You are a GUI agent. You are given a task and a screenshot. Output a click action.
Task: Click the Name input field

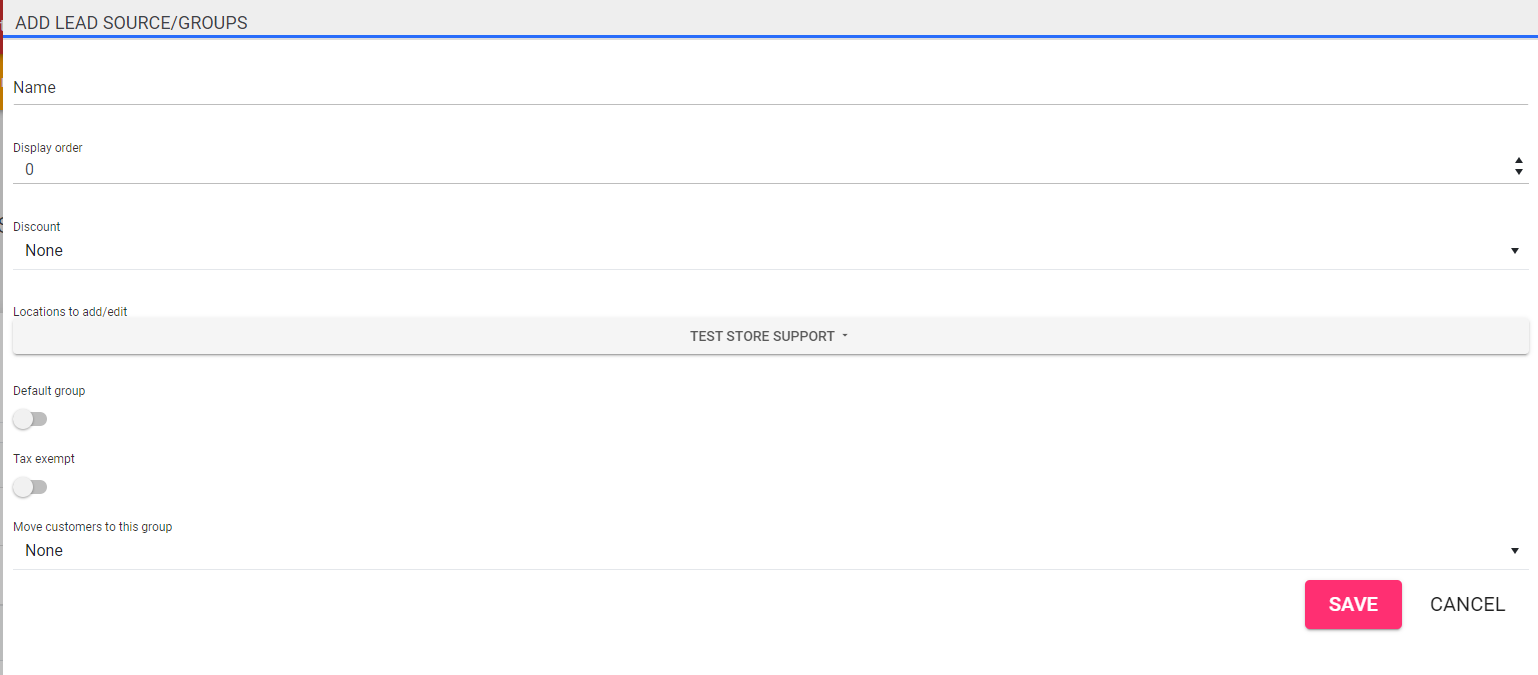coord(770,88)
